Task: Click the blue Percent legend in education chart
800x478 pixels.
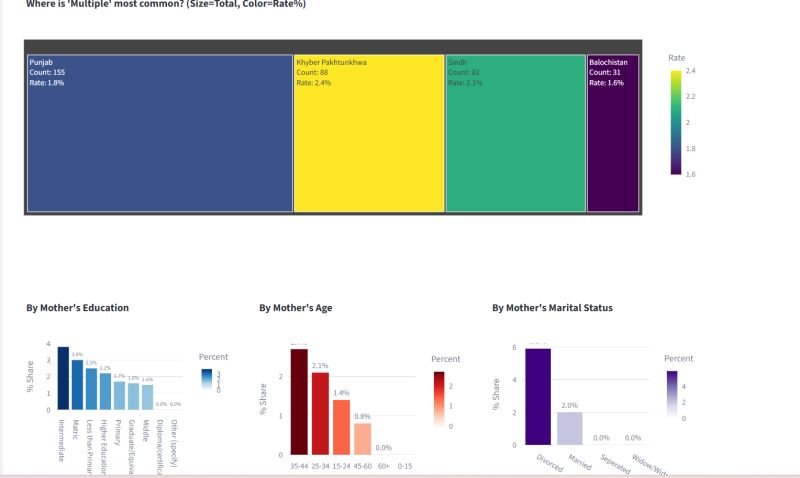Action: click(x=207, y=380)
